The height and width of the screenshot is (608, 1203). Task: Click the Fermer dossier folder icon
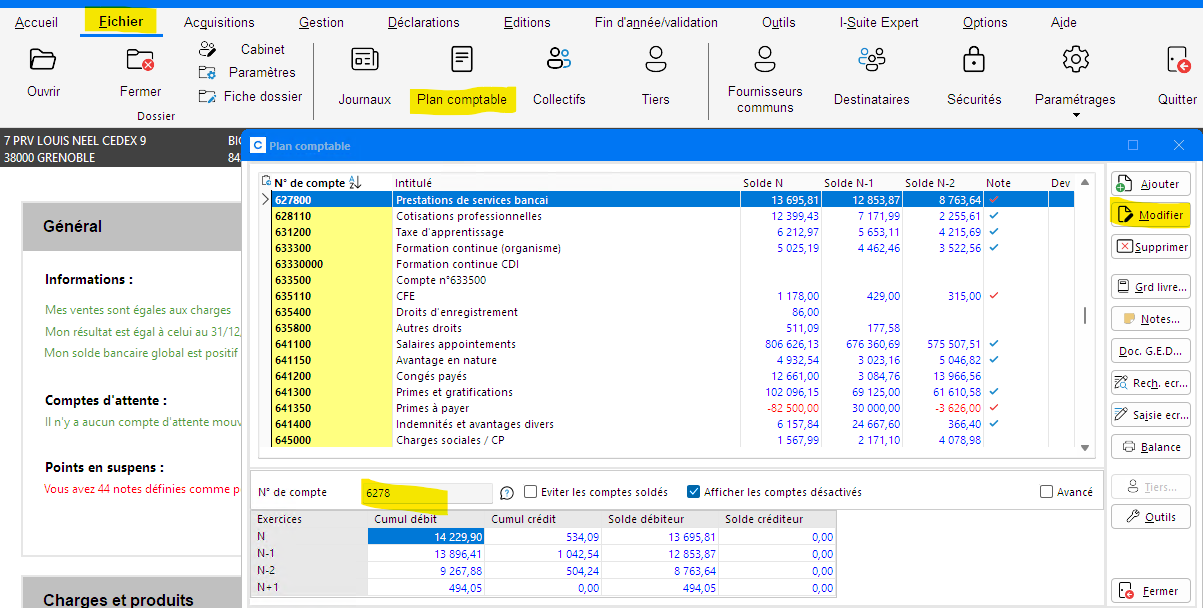coord(140,60)
